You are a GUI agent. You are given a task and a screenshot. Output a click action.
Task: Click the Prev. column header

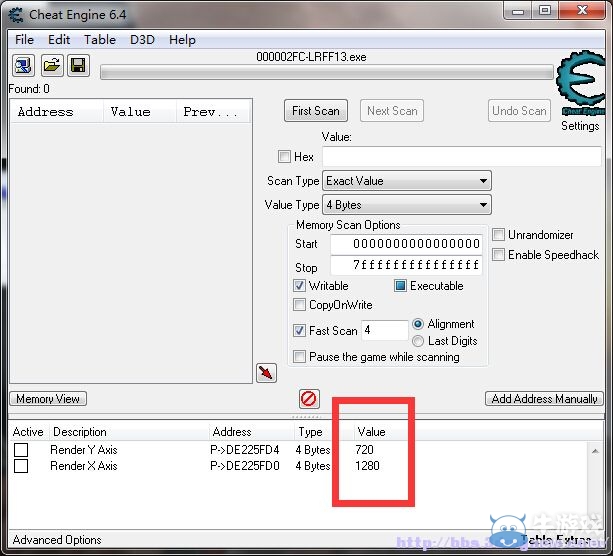point(213,112)
